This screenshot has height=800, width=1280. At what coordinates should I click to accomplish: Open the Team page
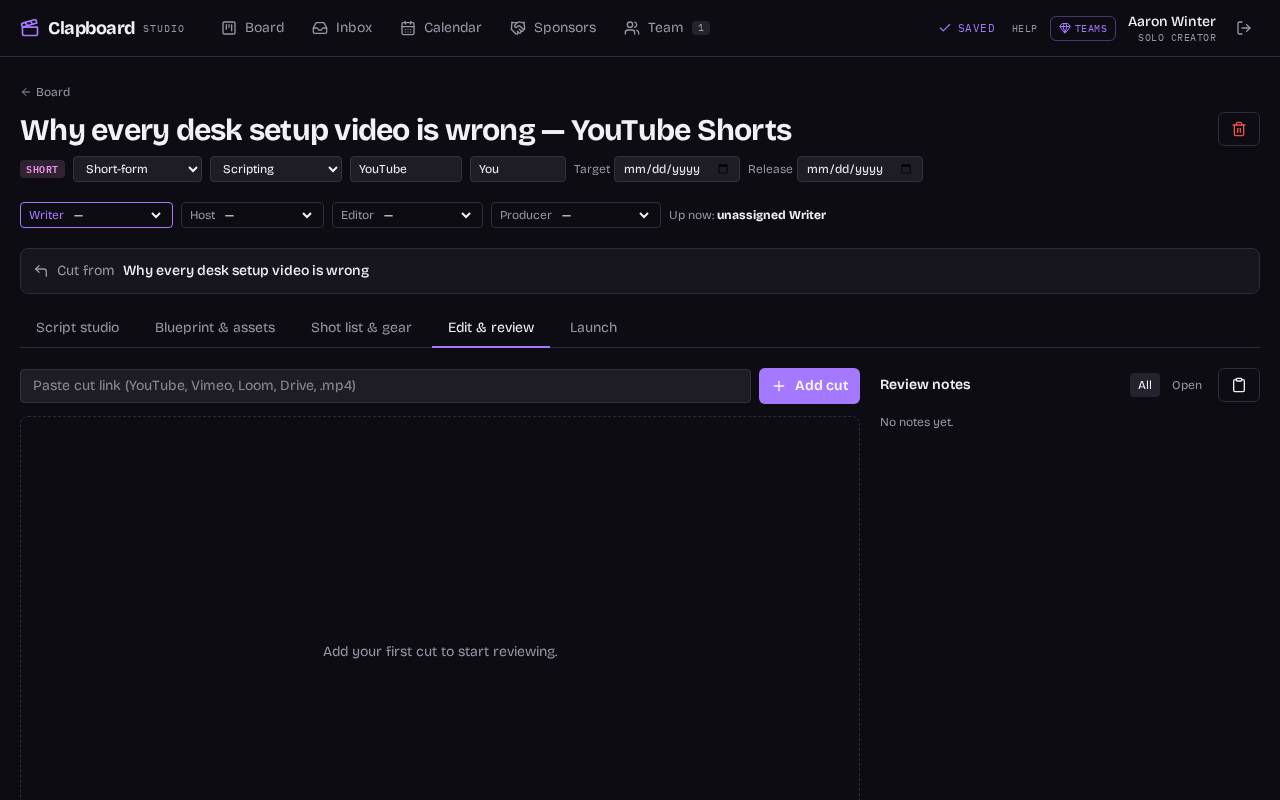pos(667,28)
